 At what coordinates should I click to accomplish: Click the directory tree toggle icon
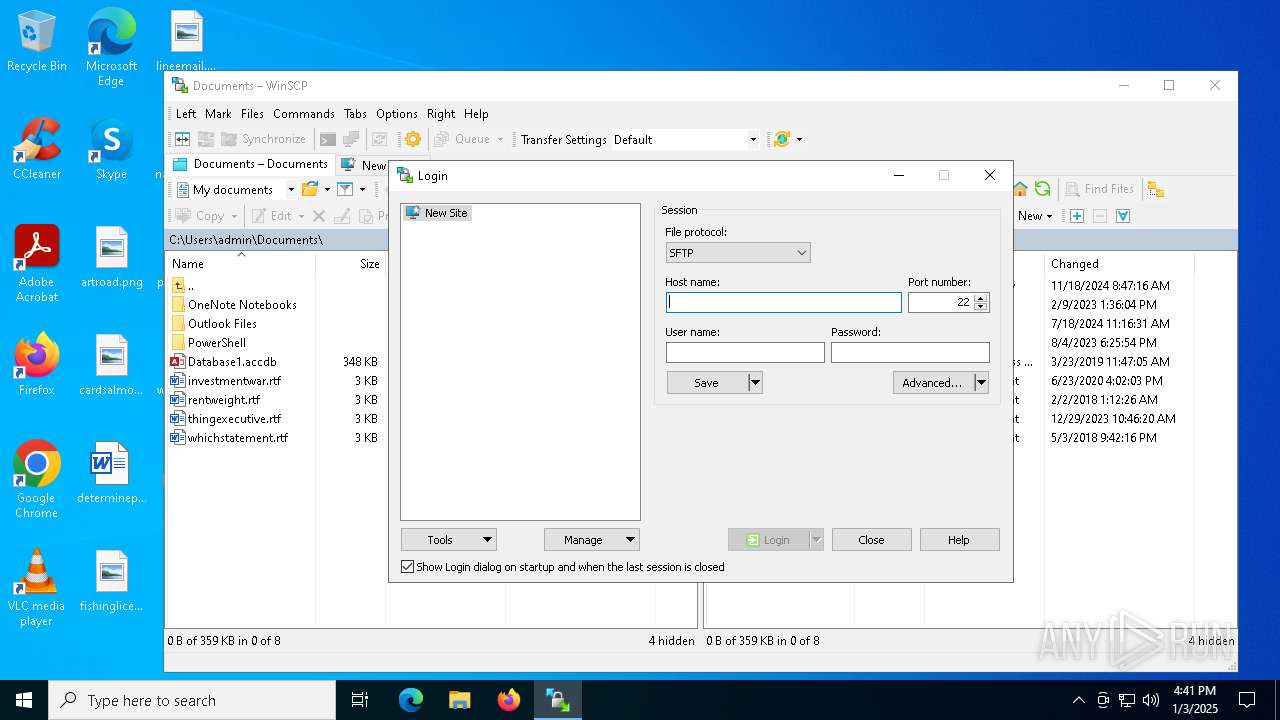(x=1156, y=189)
